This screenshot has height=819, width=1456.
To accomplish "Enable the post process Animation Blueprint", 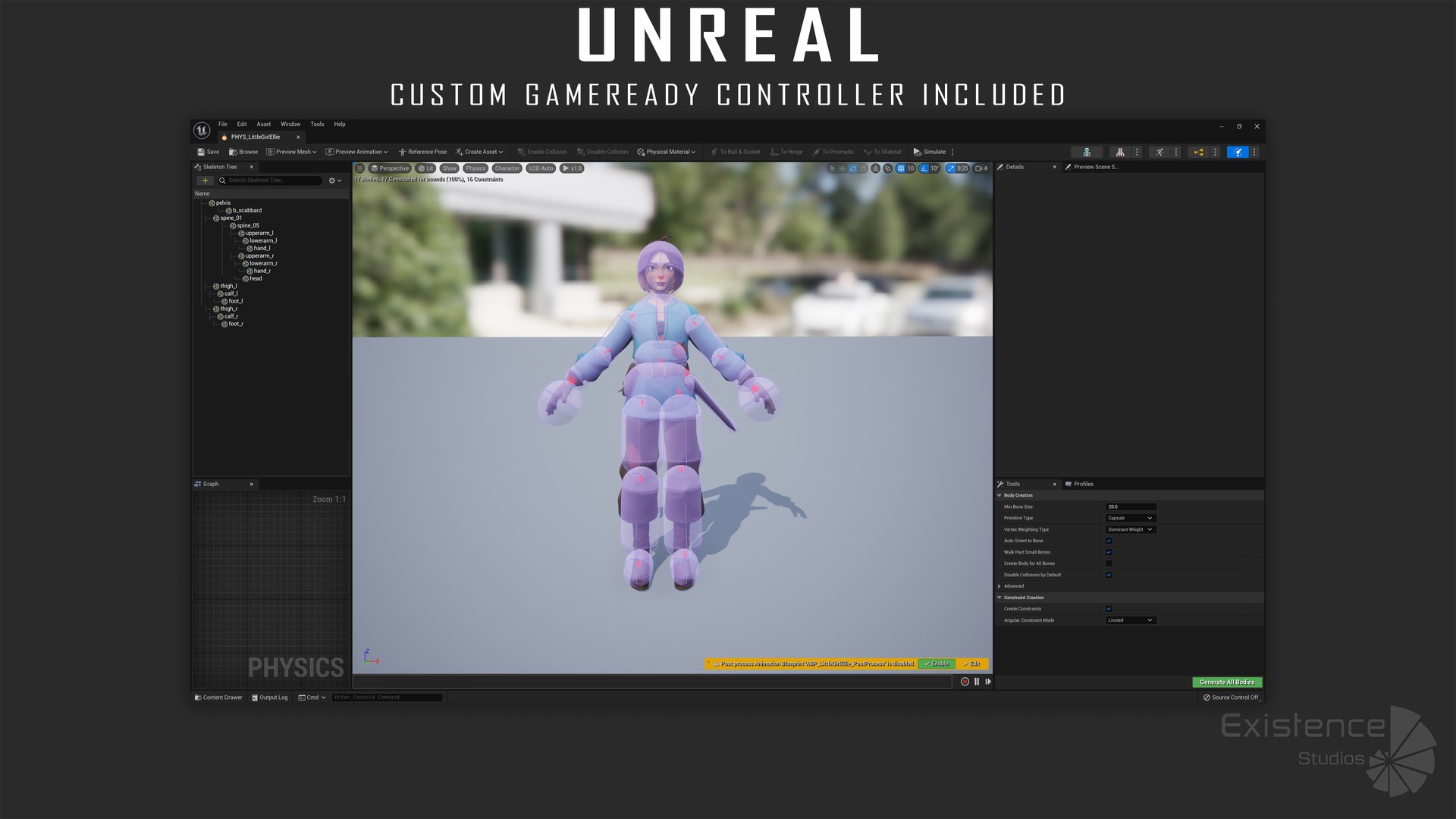I will click(937, 664).
